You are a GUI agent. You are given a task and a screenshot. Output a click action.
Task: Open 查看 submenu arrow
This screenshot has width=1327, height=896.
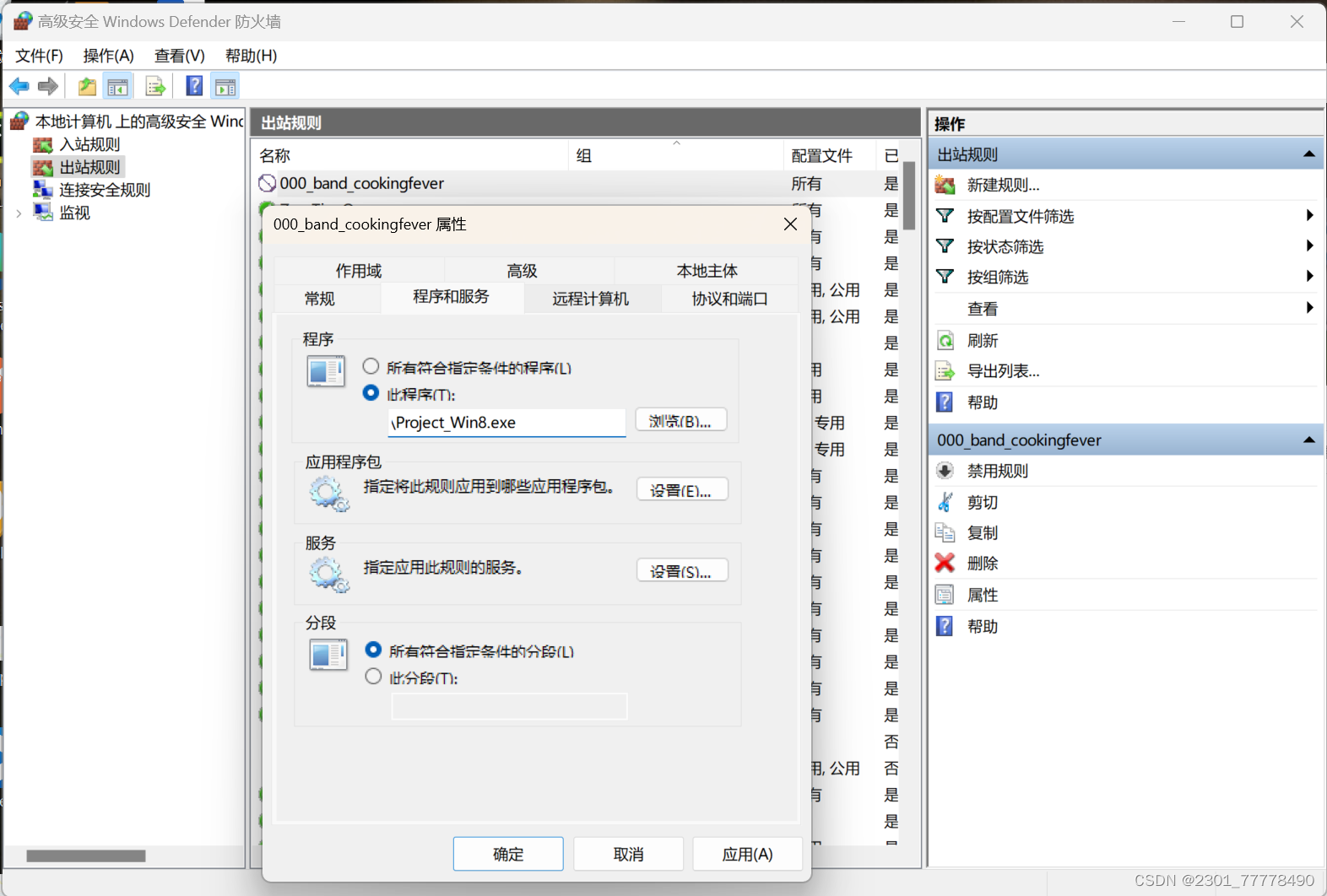[x=1309, y=308]
